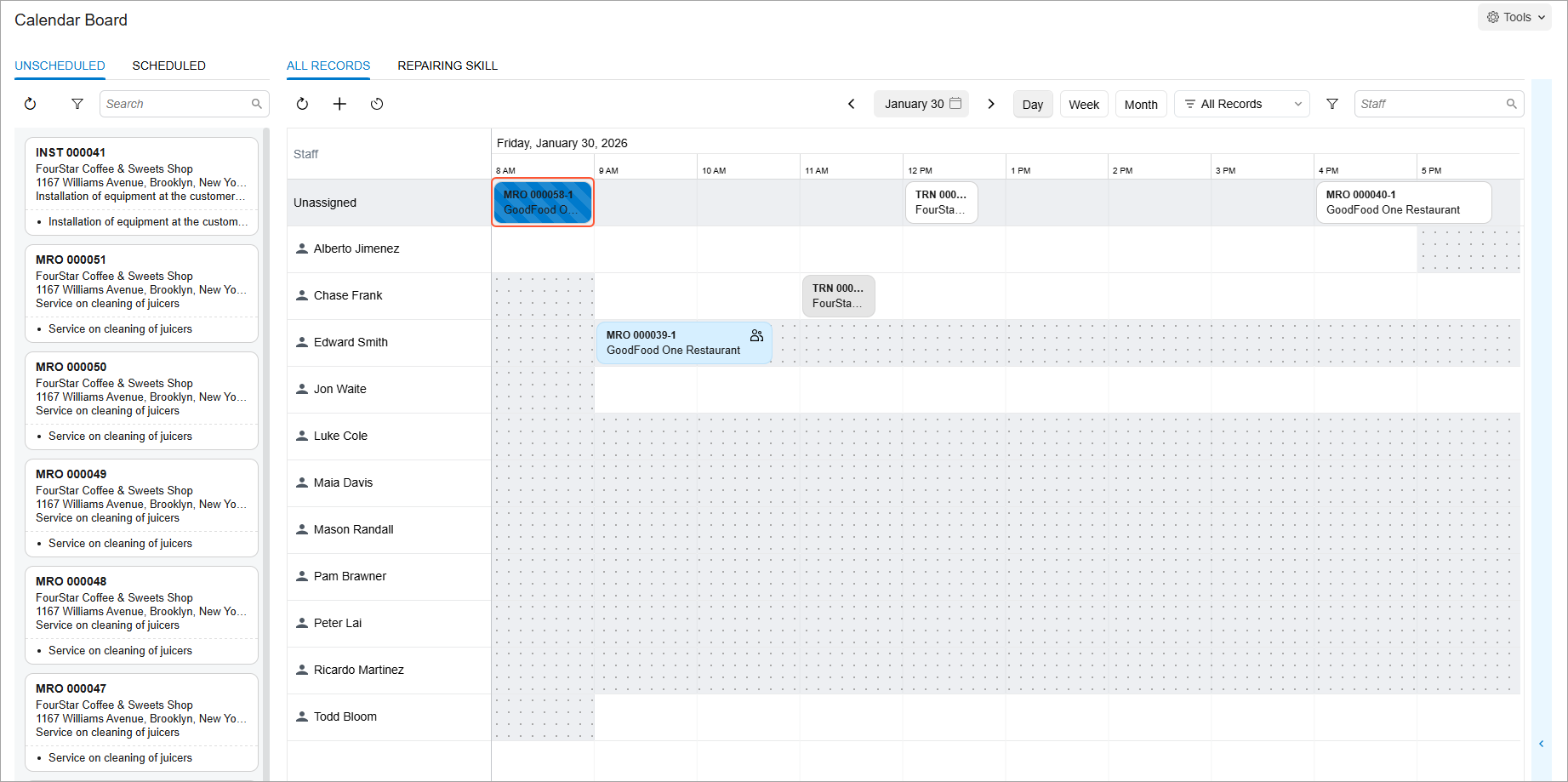Add a new appointment with plus icon

point(339,104)
